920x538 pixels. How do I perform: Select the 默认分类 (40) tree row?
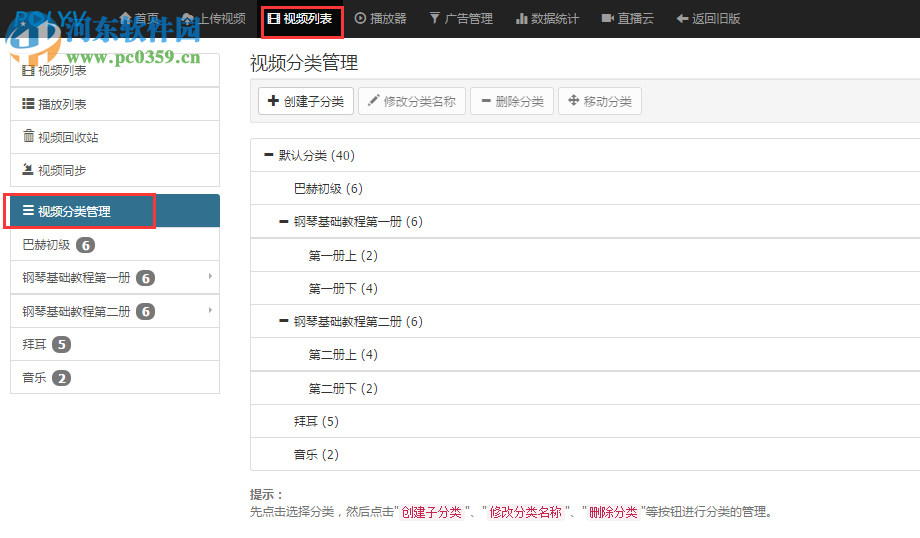pyautogui.click(x=585, y=155)
